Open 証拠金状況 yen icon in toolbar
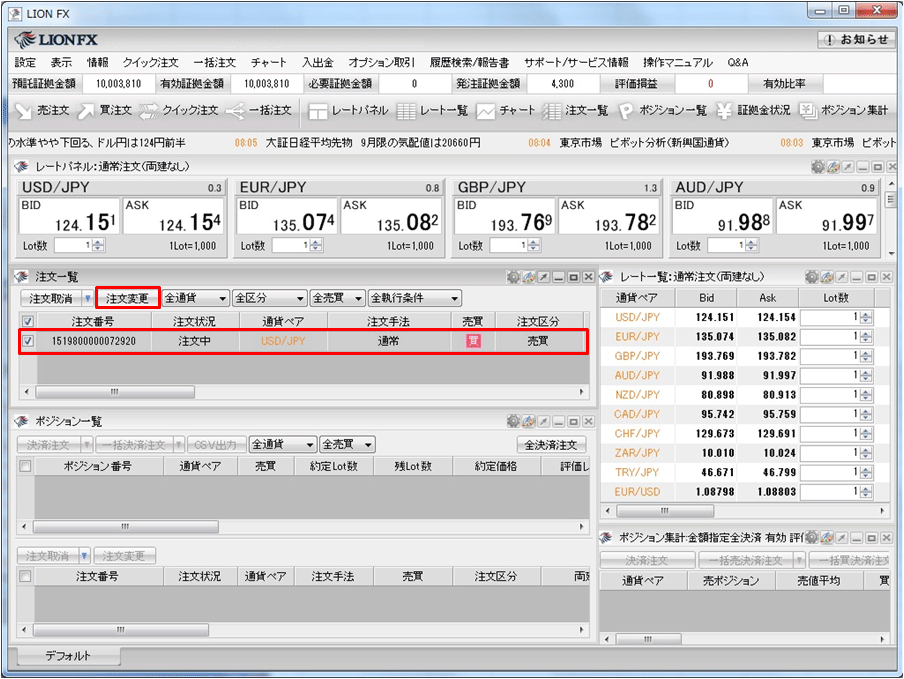The height and width of the screenshot is (679, 904). pos(753,110)
